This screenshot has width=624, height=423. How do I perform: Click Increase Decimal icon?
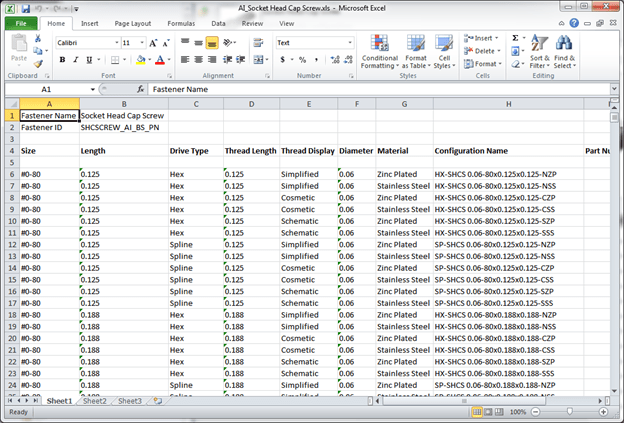[335, 60]
